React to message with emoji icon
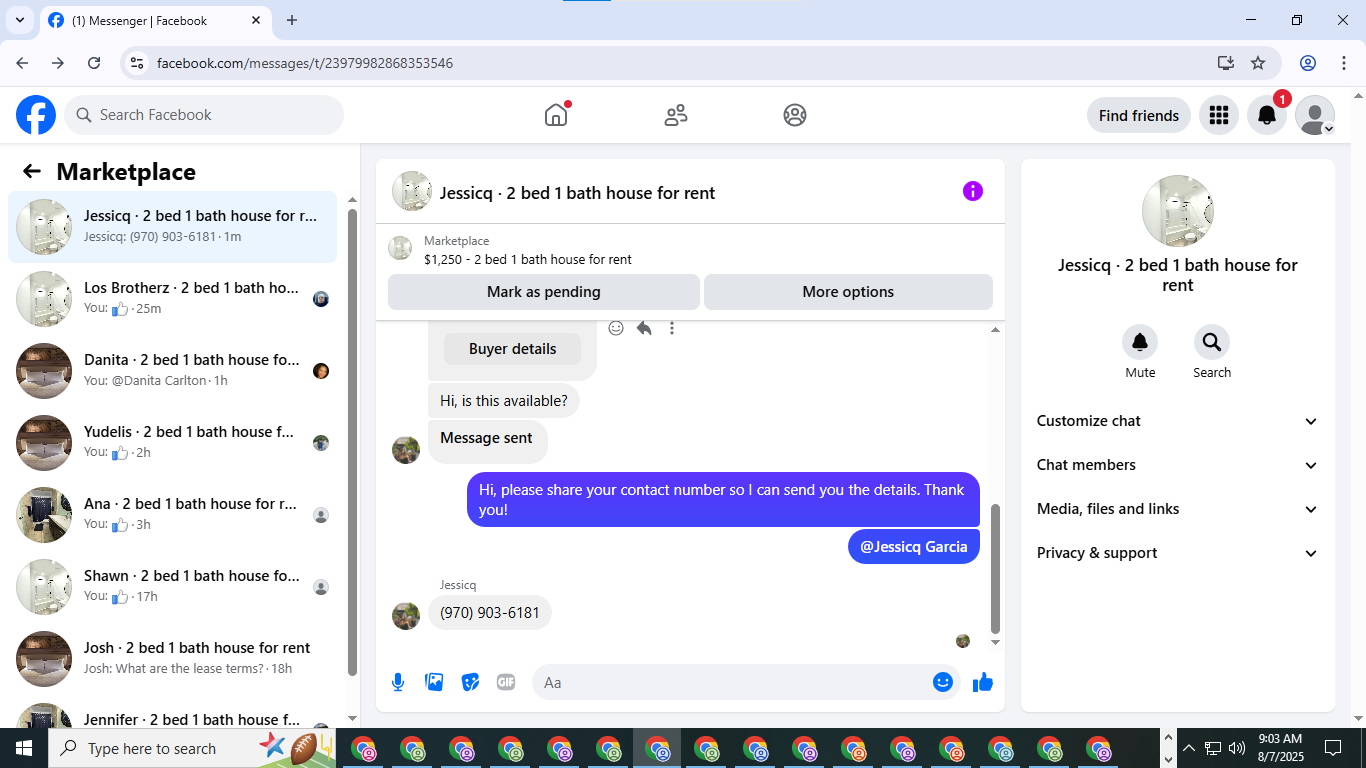 pos(616,328)
